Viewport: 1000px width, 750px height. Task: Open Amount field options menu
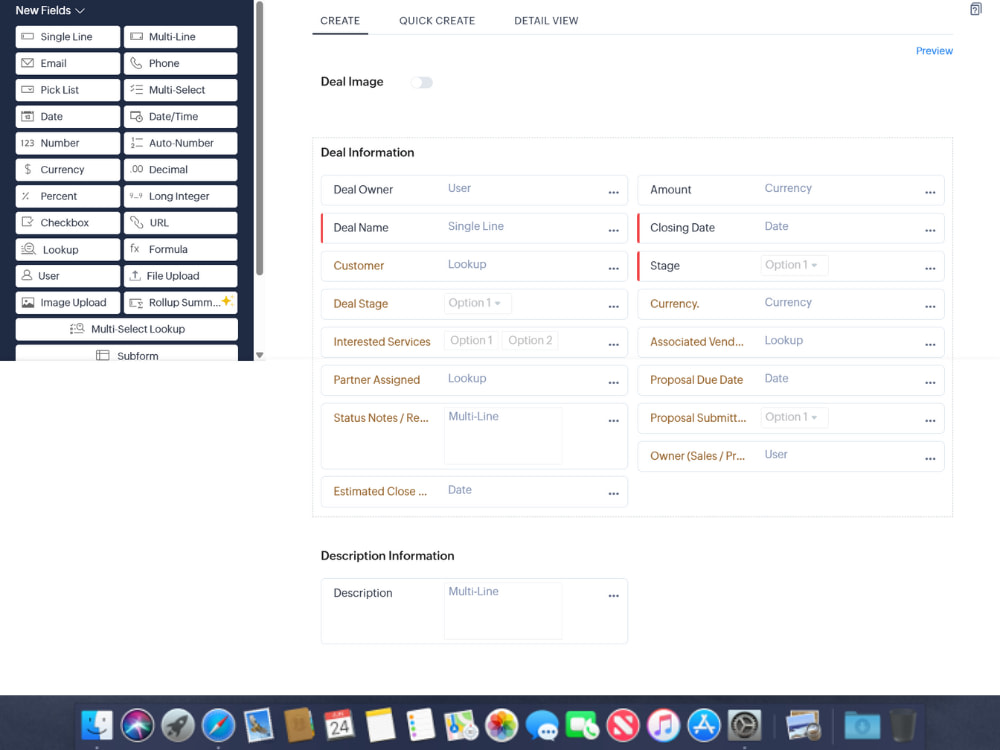click(930, 192)
